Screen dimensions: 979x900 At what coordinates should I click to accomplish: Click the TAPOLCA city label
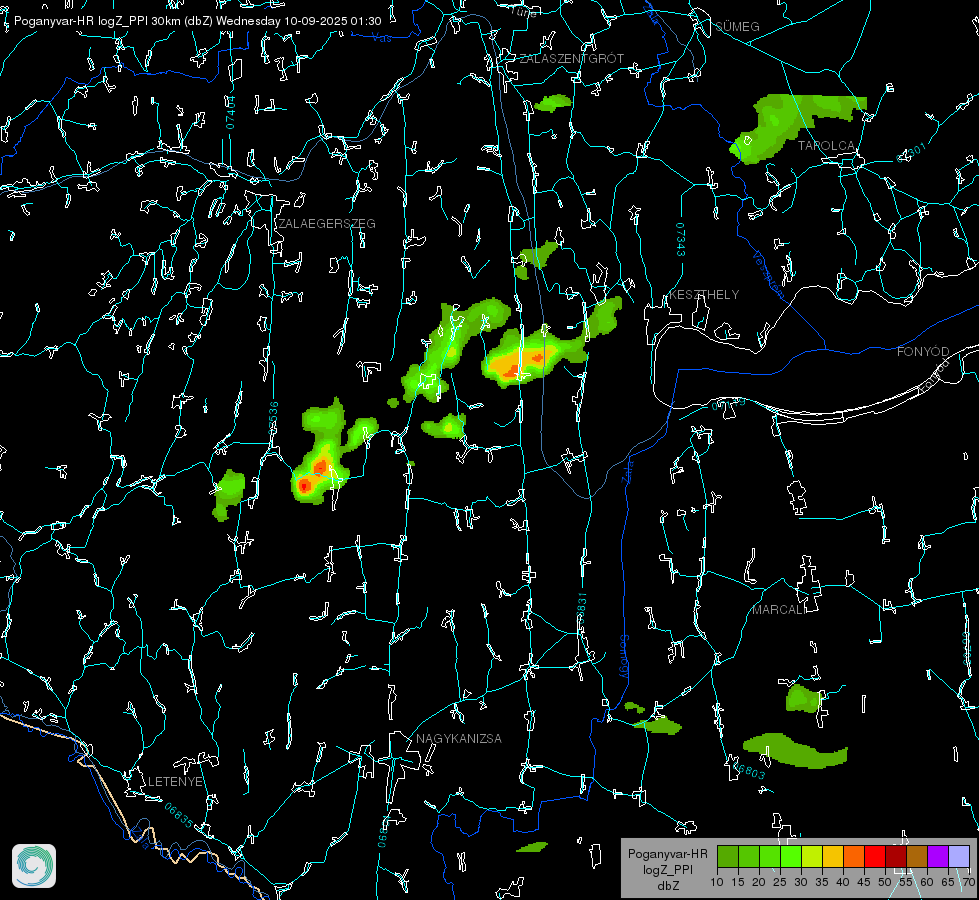pyautogui.click(x=826, y=146)
